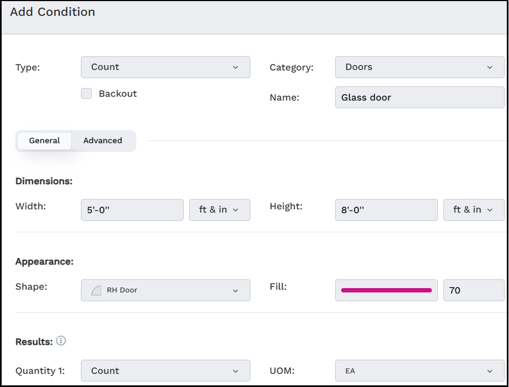
Task: Click the Height input field 8'-0"
Action: pyautogui.click(x=386, y=210)
